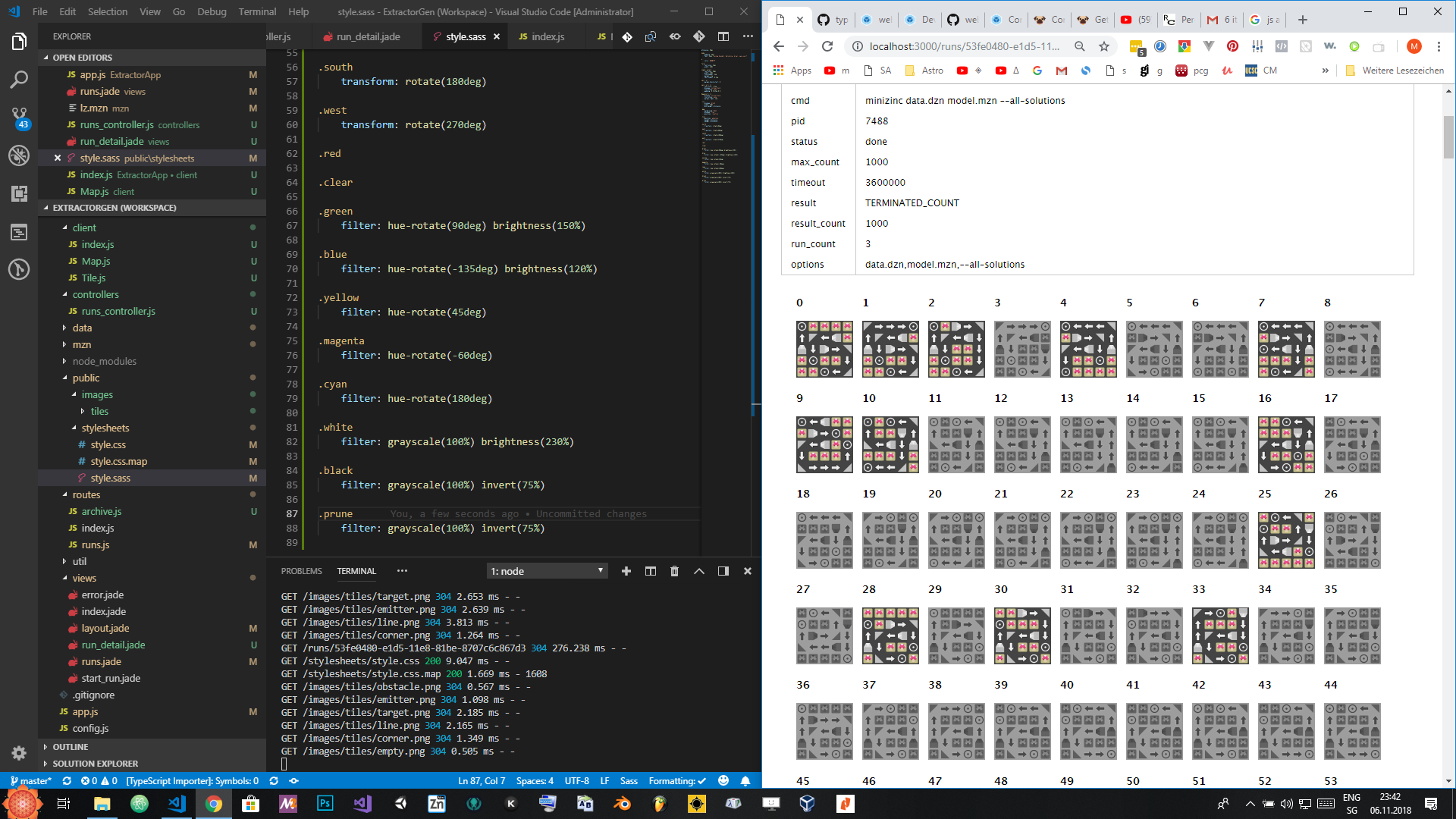Open Chrome's three-dot menu
Viewport: 1456px width, 819px height.
1439,46
